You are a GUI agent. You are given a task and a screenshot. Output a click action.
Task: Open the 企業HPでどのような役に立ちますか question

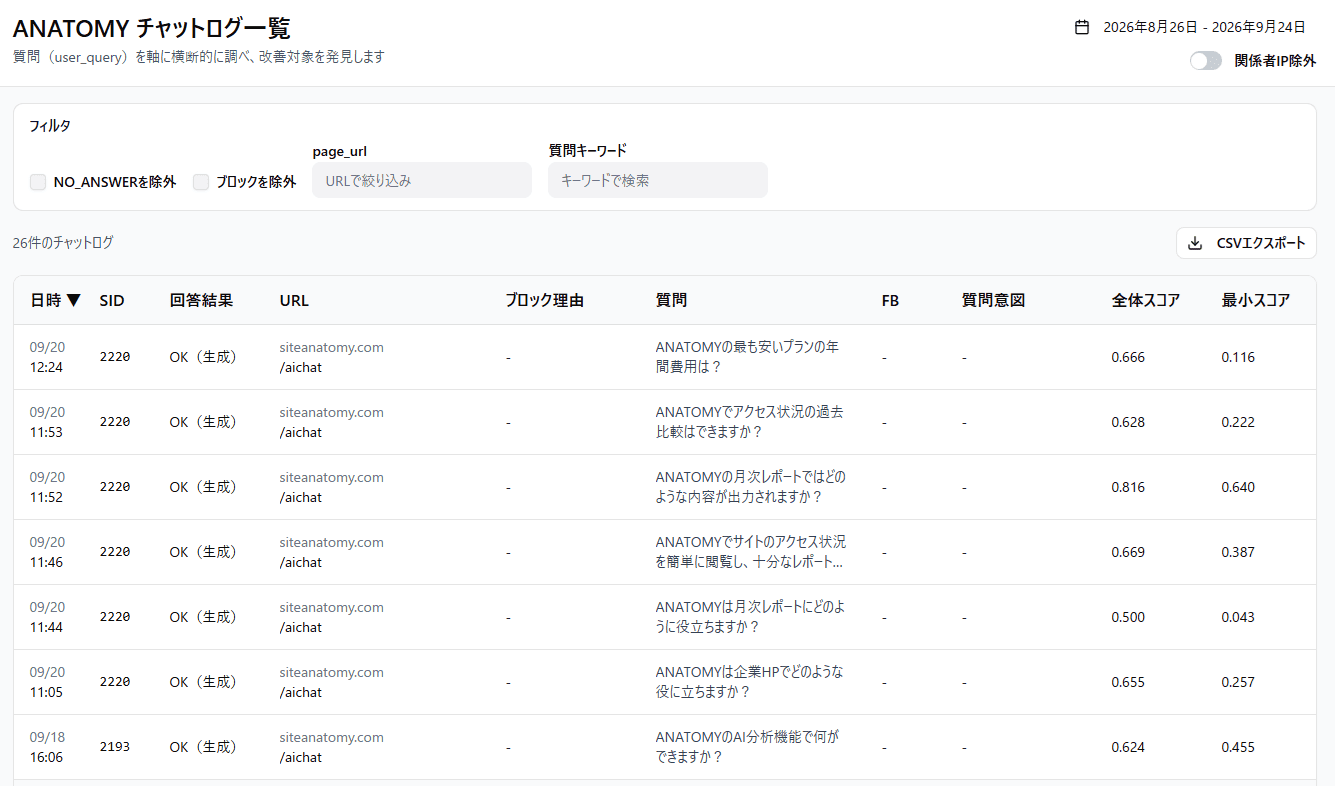tap(750, 682)
